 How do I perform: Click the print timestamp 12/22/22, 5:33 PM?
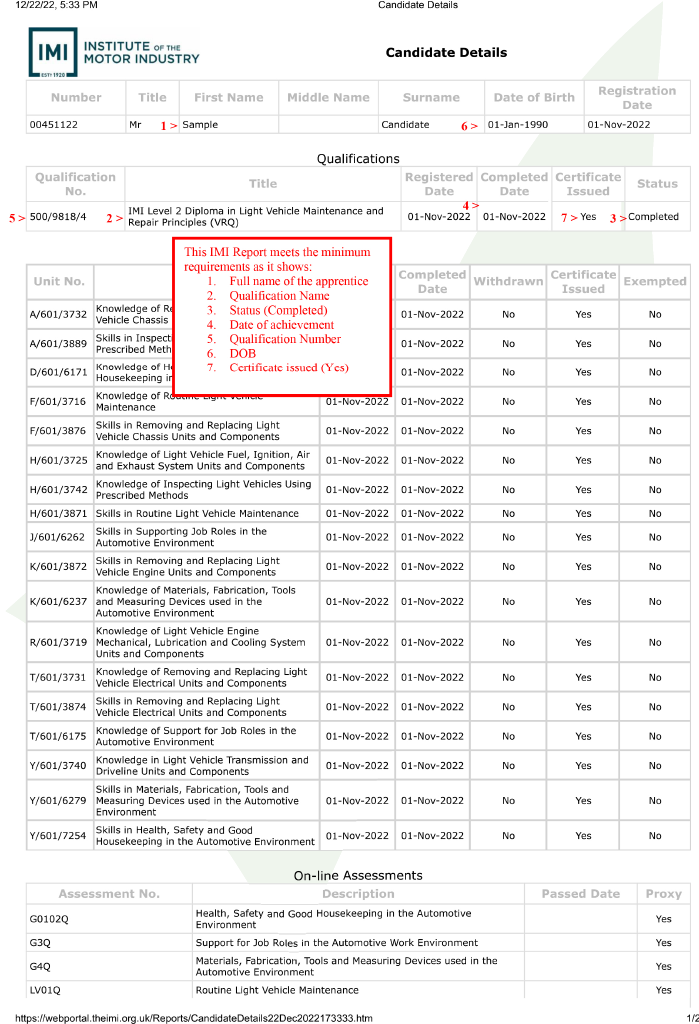pos(50,6)
